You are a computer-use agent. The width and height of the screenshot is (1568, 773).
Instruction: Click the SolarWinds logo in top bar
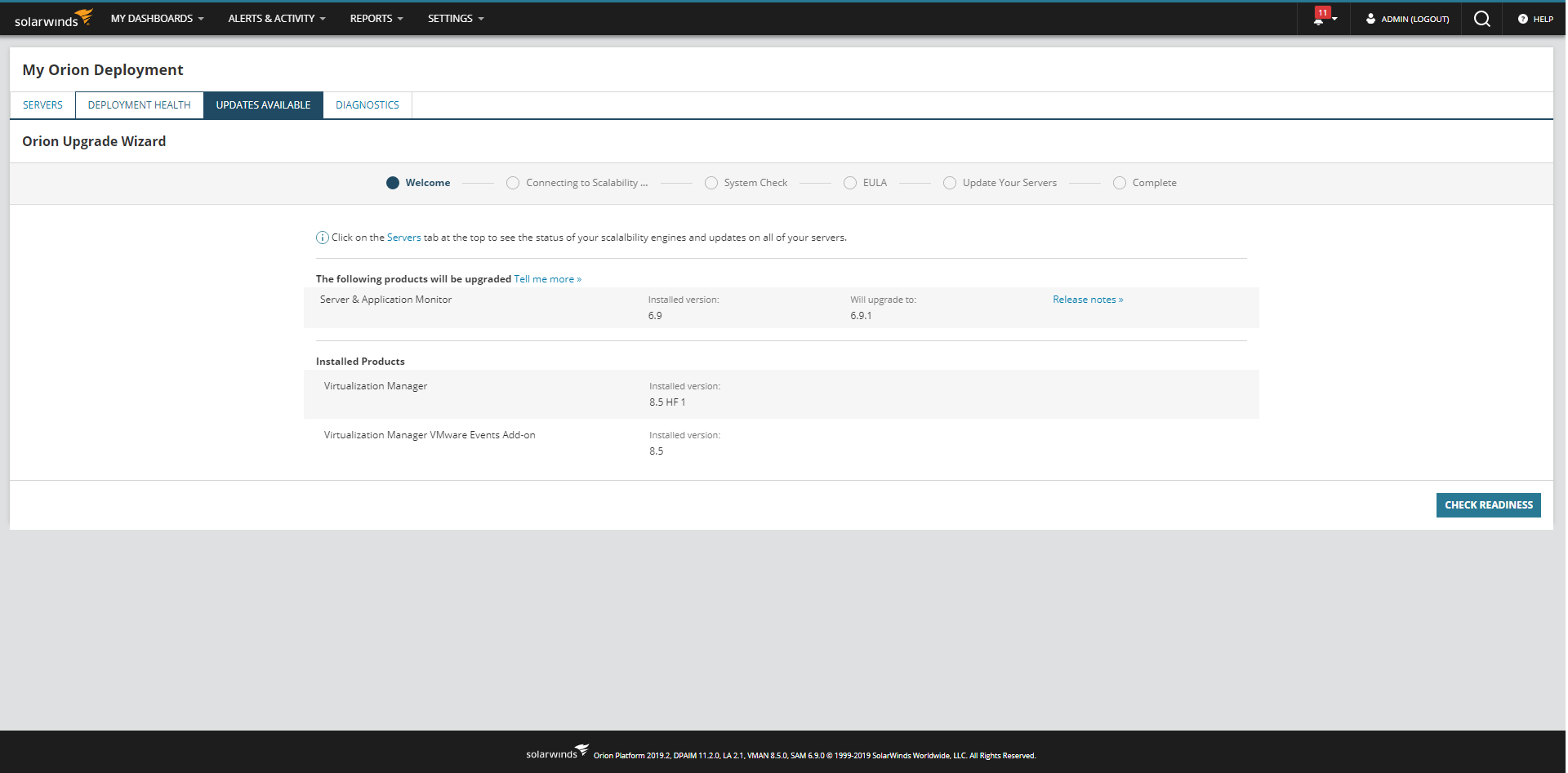[54, 18]
